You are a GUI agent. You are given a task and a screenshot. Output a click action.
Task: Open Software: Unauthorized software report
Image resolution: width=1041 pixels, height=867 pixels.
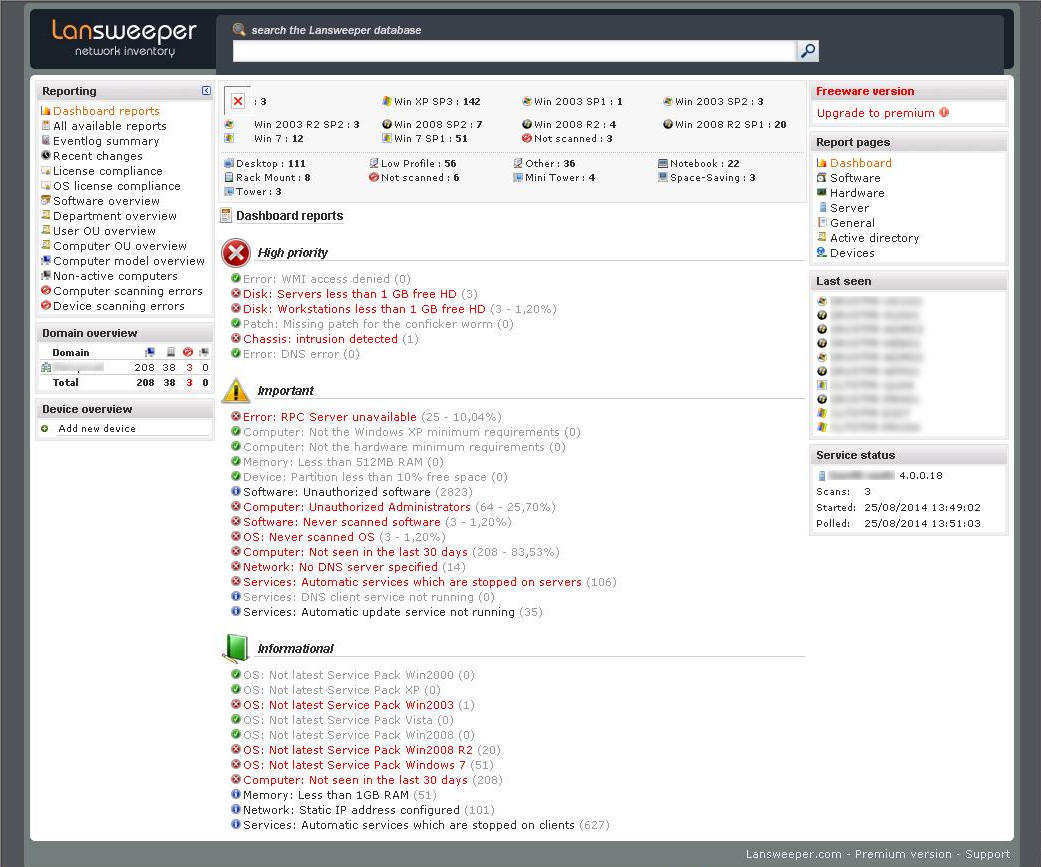[337, 493]
